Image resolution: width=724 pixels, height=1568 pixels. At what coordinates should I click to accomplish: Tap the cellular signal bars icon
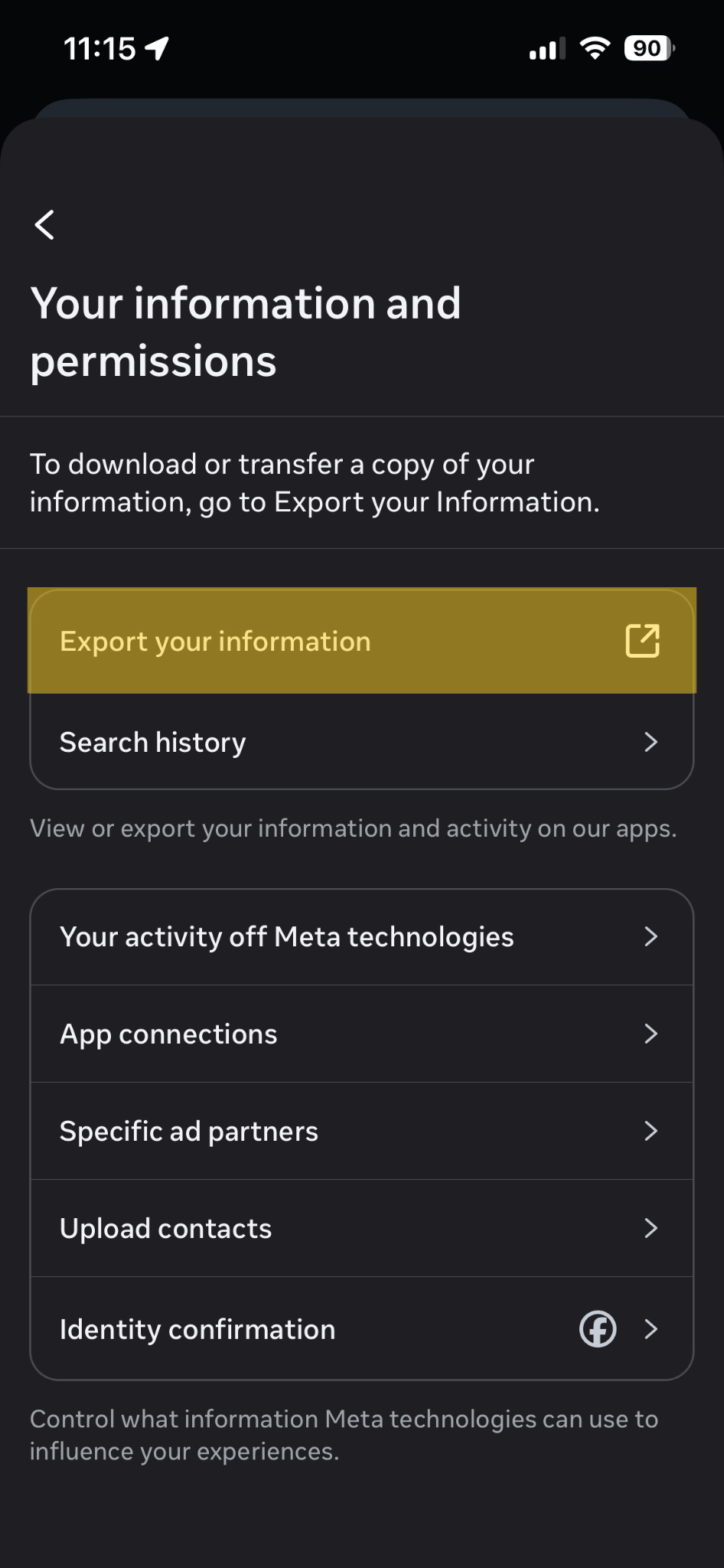547,48
